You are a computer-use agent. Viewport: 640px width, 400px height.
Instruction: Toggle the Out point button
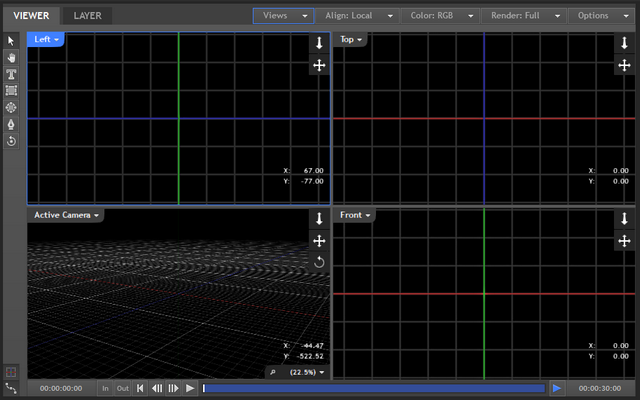(x=123, y=388)
